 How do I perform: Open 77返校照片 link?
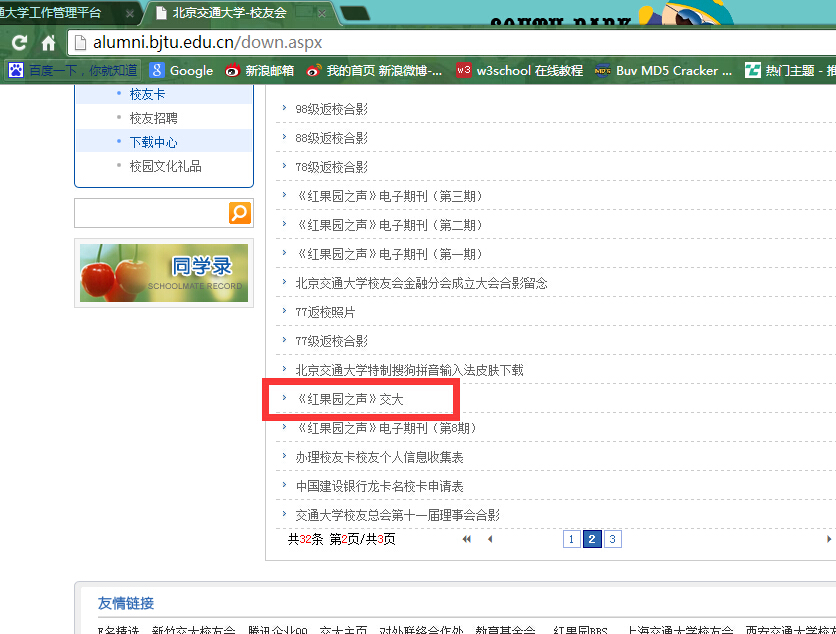coord(325,312)
